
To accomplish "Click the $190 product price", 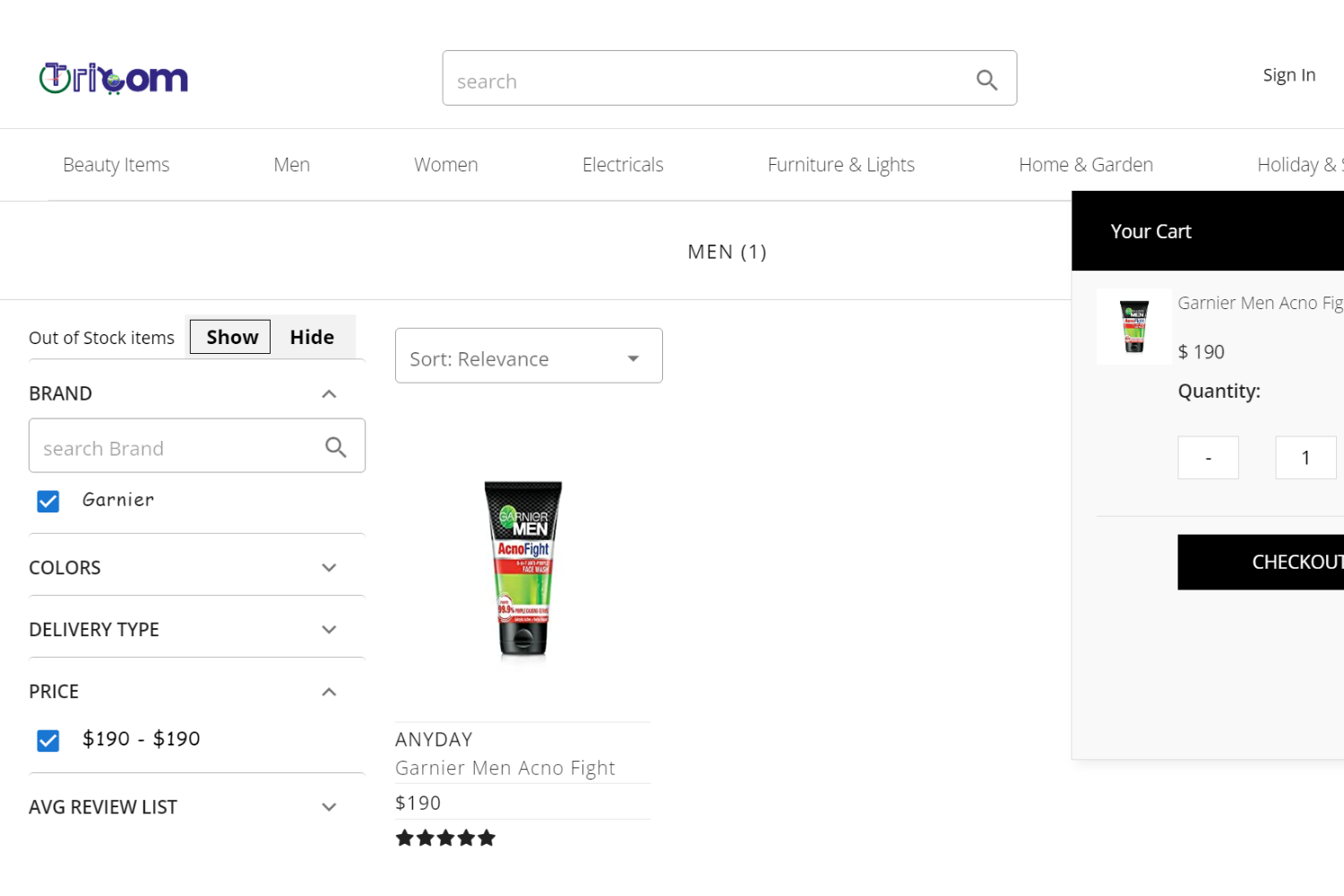I will click(x=418, y=803).
